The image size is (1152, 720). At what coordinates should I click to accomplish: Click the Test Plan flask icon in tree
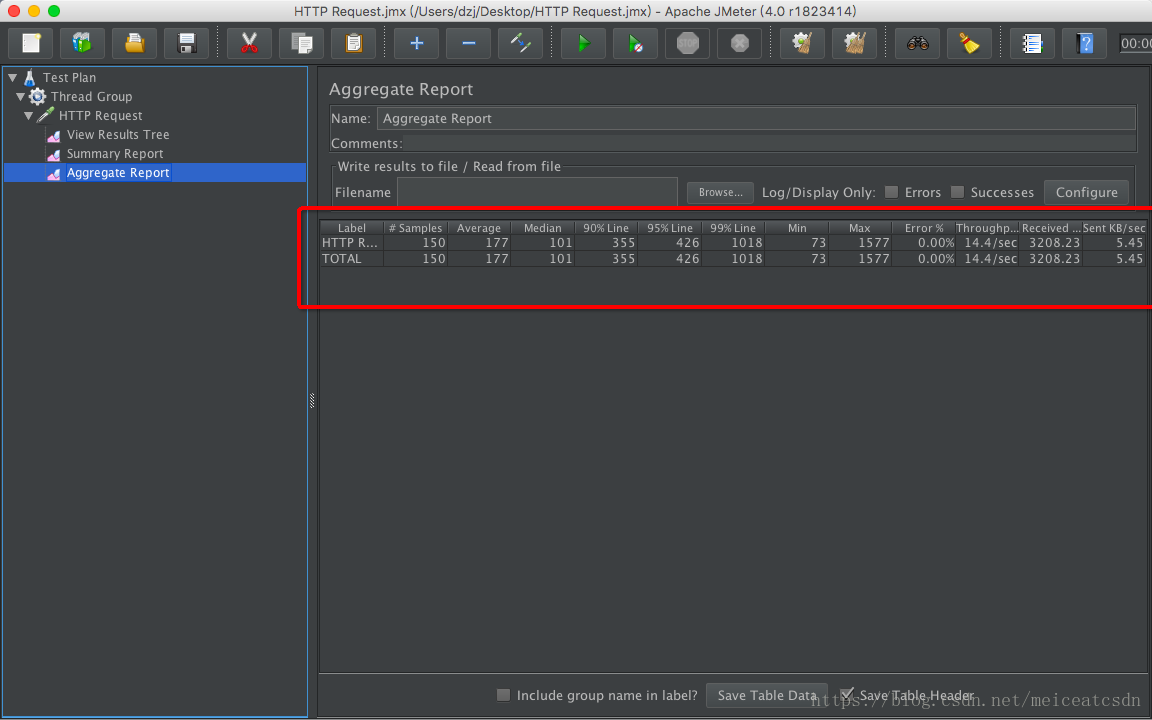click(29, 77)
